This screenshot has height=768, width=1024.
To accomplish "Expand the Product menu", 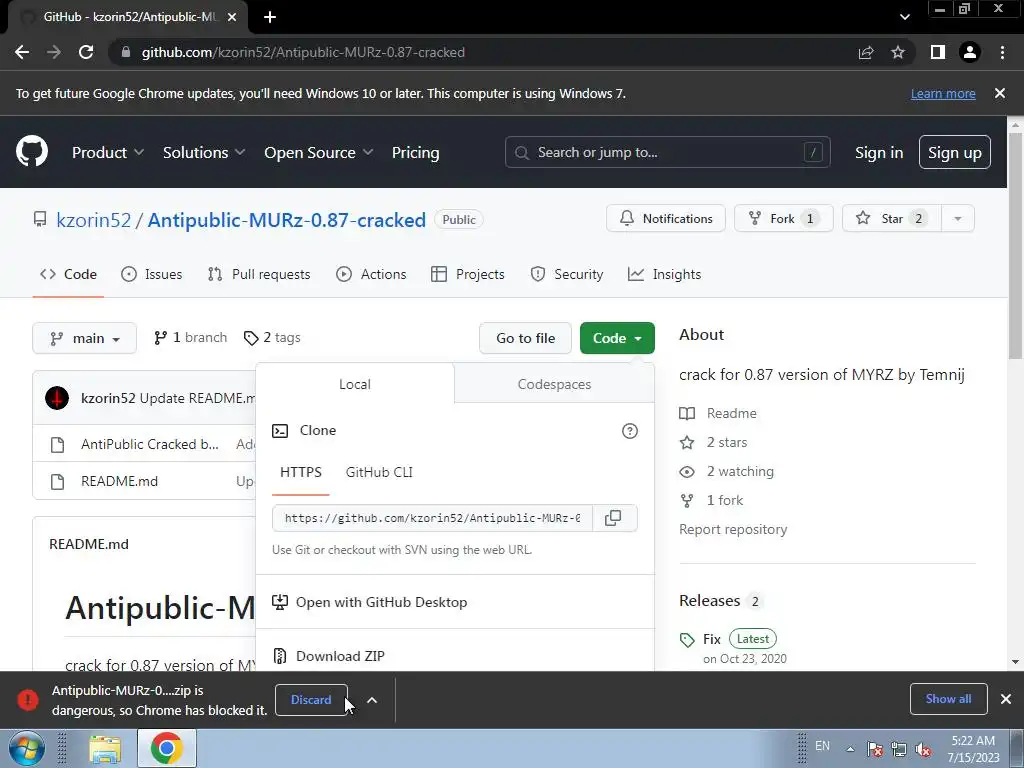I will point(108,153).
